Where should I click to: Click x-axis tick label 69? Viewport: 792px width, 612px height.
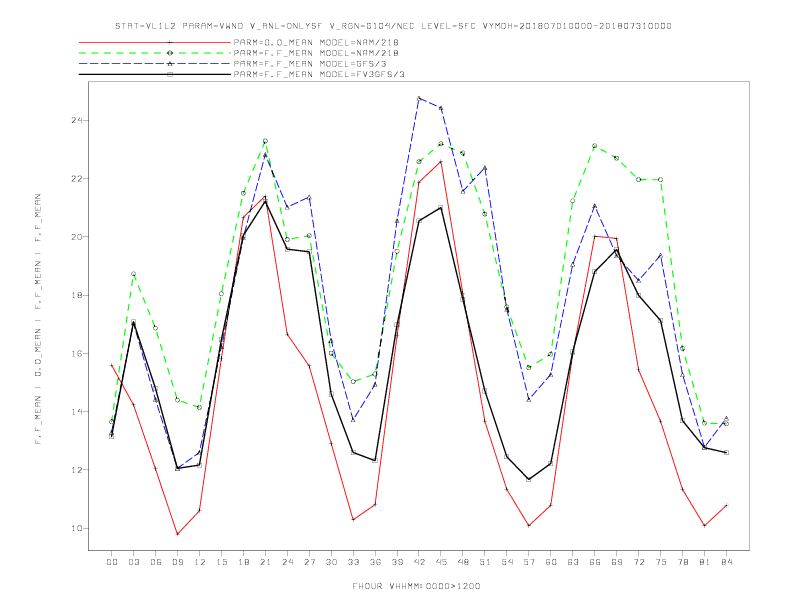617,562
